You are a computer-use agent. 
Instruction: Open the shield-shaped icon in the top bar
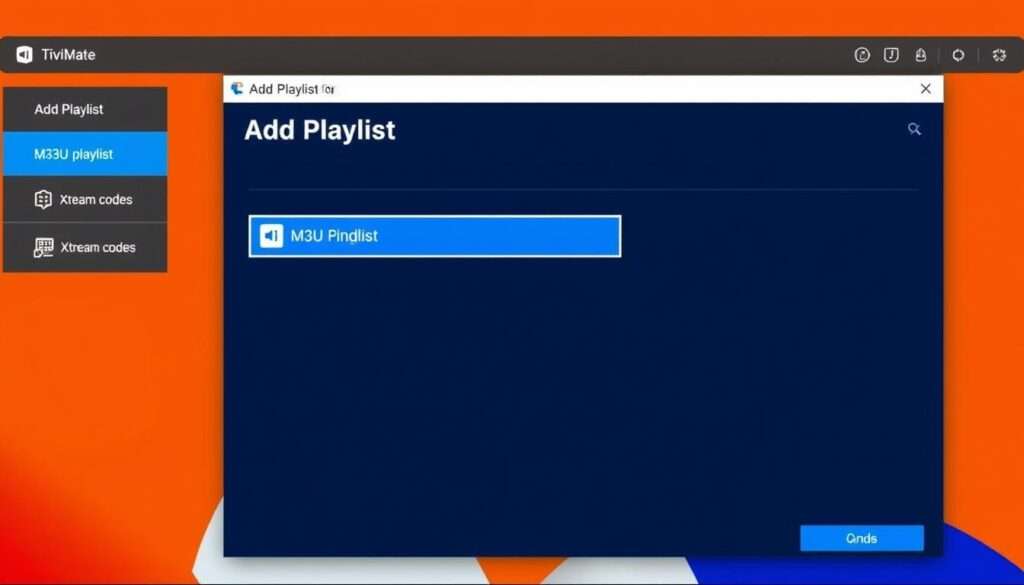click(891, 55)
